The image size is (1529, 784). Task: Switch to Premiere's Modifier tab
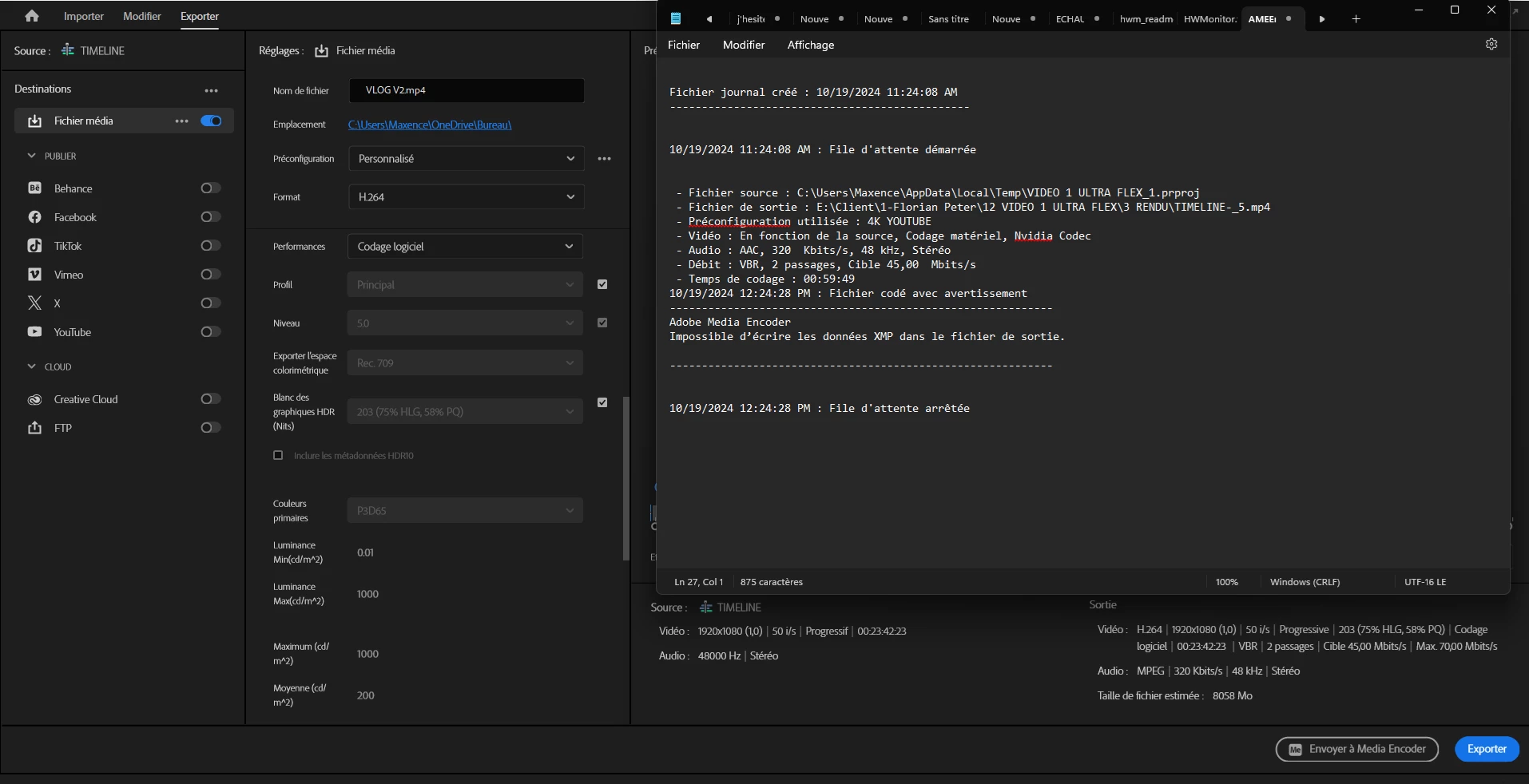(142, 16)
